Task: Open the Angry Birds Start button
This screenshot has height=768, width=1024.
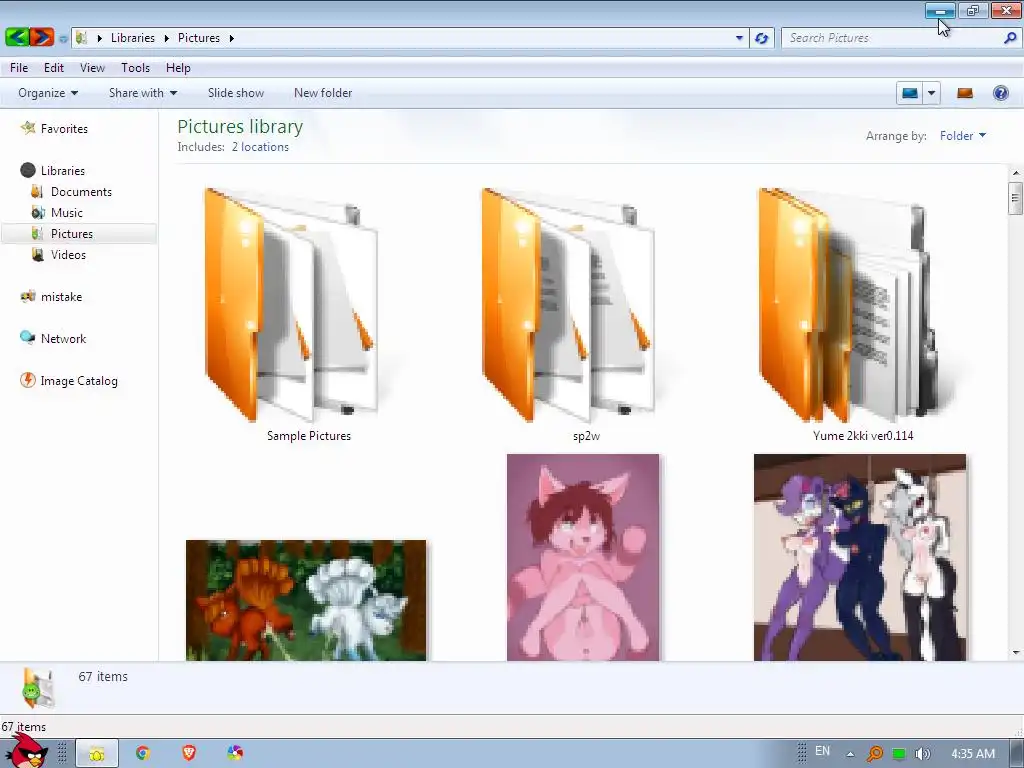Action: (x=26, y=752)
